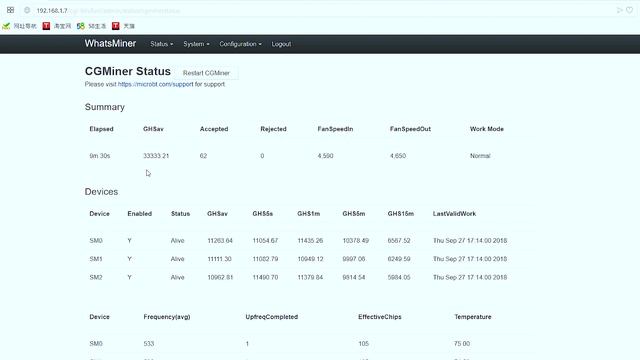Viewport: 640px width, 360px height.
Task: Click the UpfreqCompleted column header
Action: [272, 317]
